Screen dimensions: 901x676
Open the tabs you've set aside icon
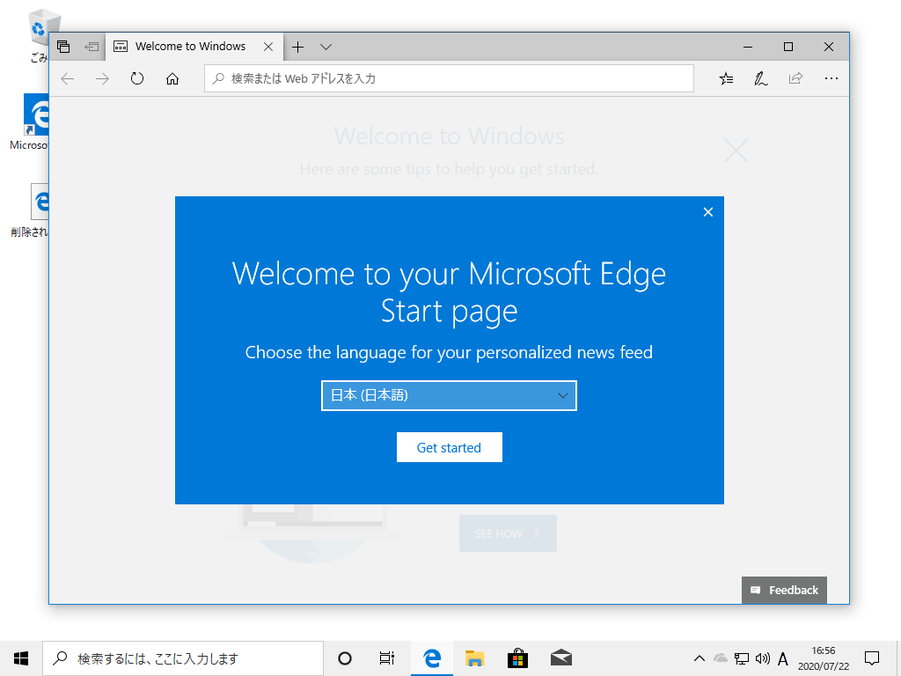tap(64, 47)
